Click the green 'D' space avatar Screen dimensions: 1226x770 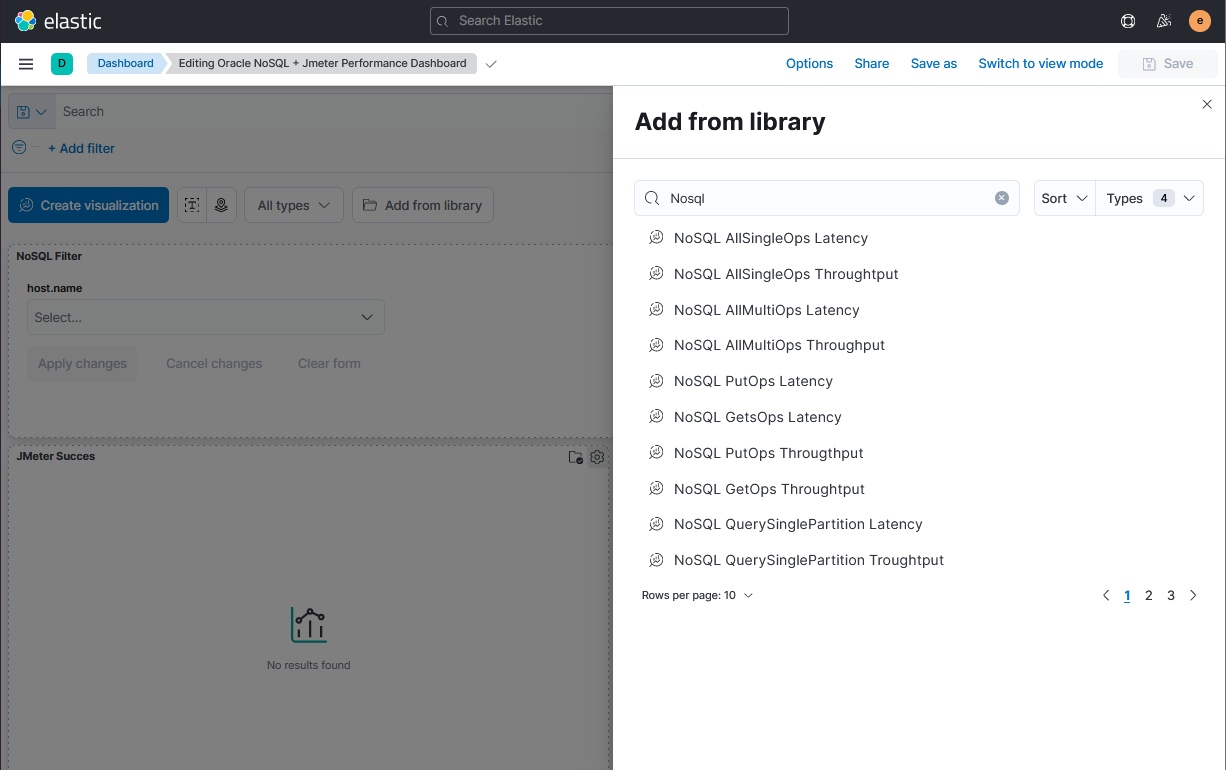pos(62,64)
